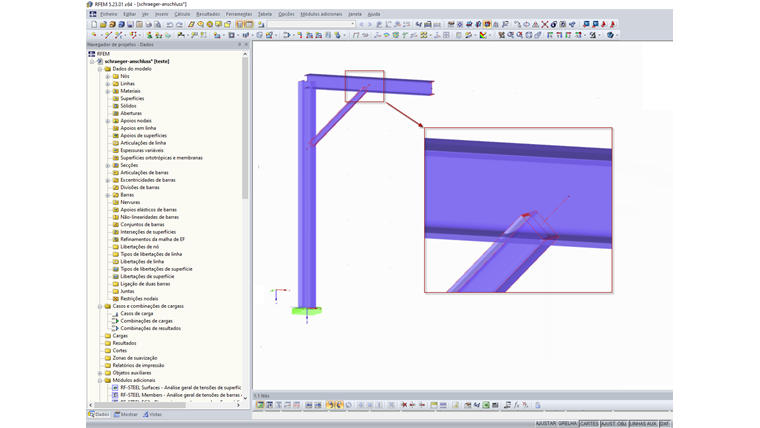Click the Undo arrow icon
The height and width of the screenshot is (428, 760).
pos(170,24)
